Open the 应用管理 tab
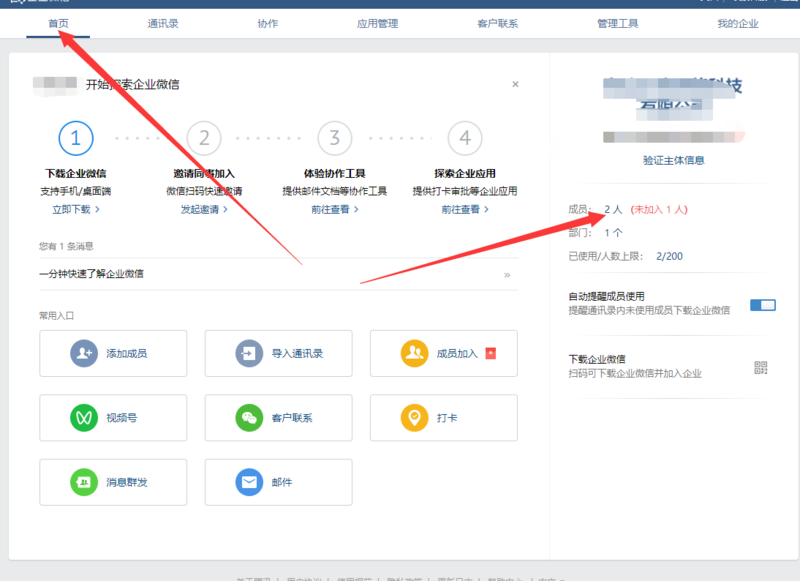 pos(378,23)
